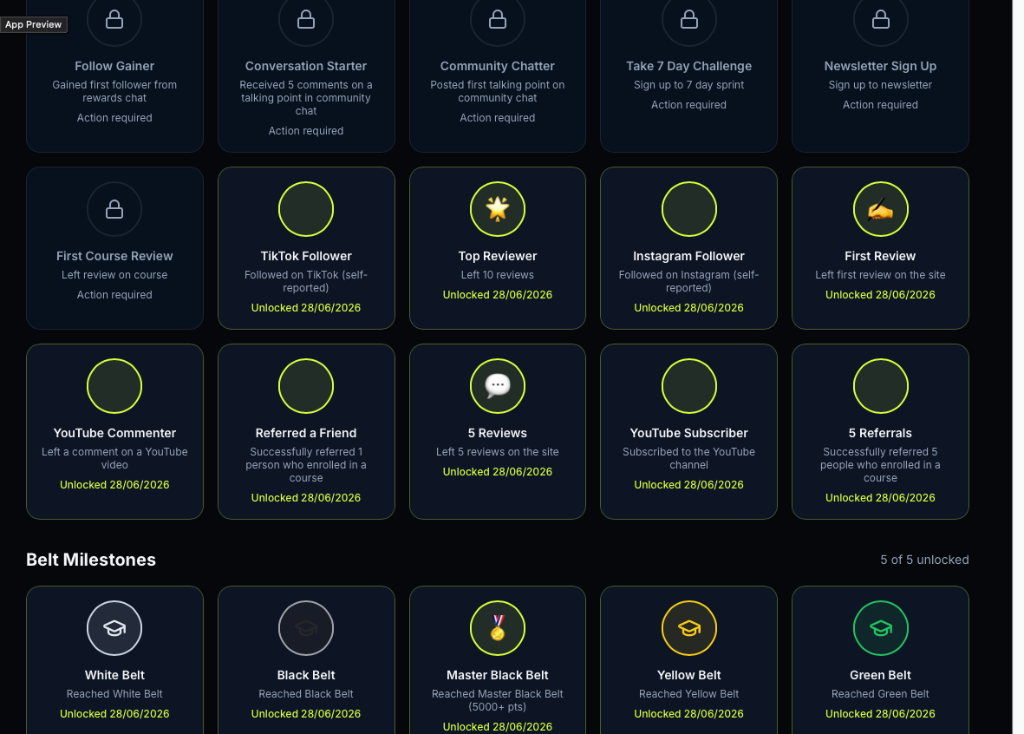Image resolution: width=1024 pixels, height=734 pixels.
Task: Click the Top Reviewer title
Action: point(498,256)
